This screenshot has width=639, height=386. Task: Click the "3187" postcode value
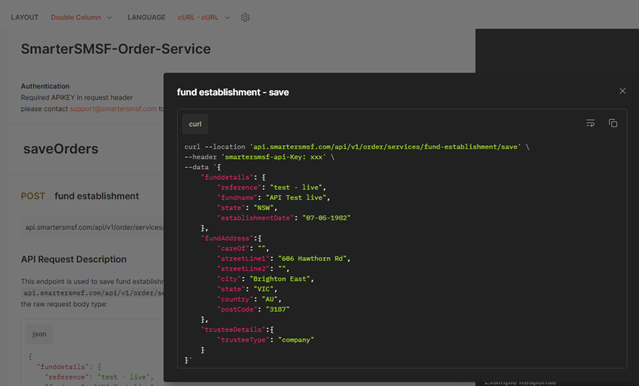pos(278,309)
